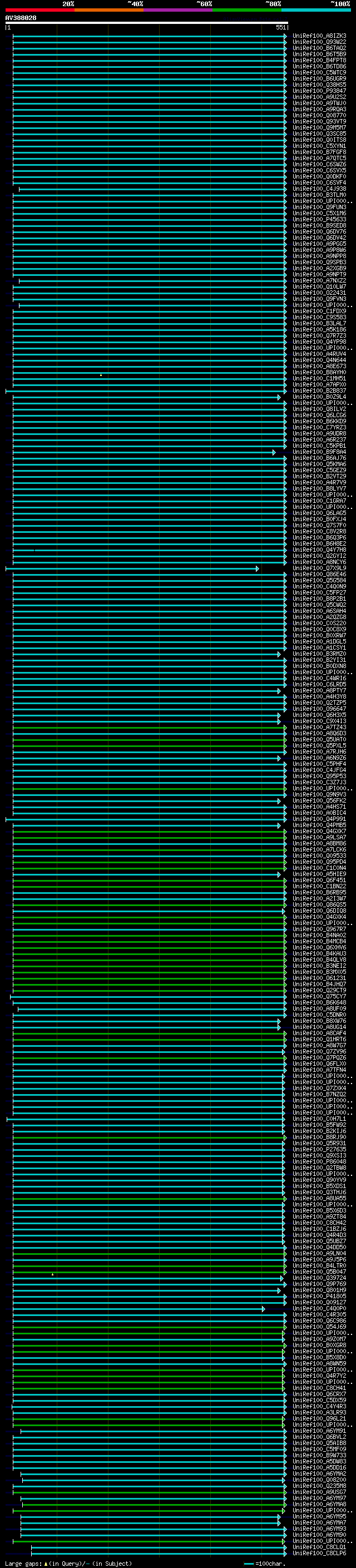This screenshot has height=1568, width=356.
Task: Open the UniRef100_C8CLP6 last hit link
Action: coord(319,1554)
